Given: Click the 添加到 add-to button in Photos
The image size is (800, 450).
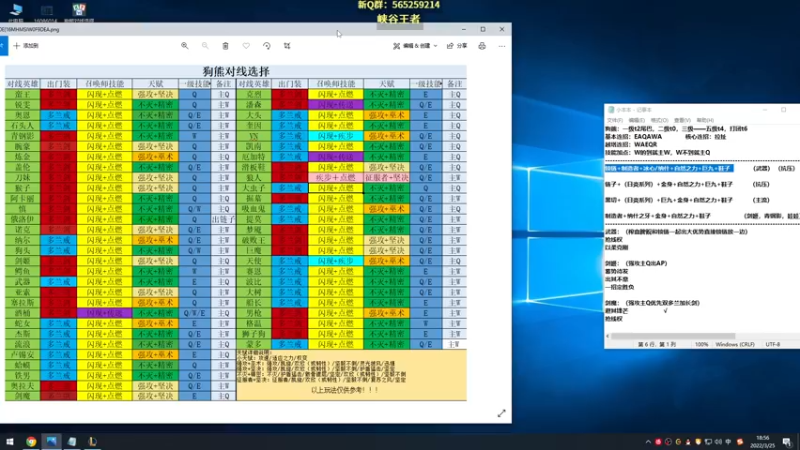Looking at the screenshot, I should pyautogui.click(x=26, y=46).
